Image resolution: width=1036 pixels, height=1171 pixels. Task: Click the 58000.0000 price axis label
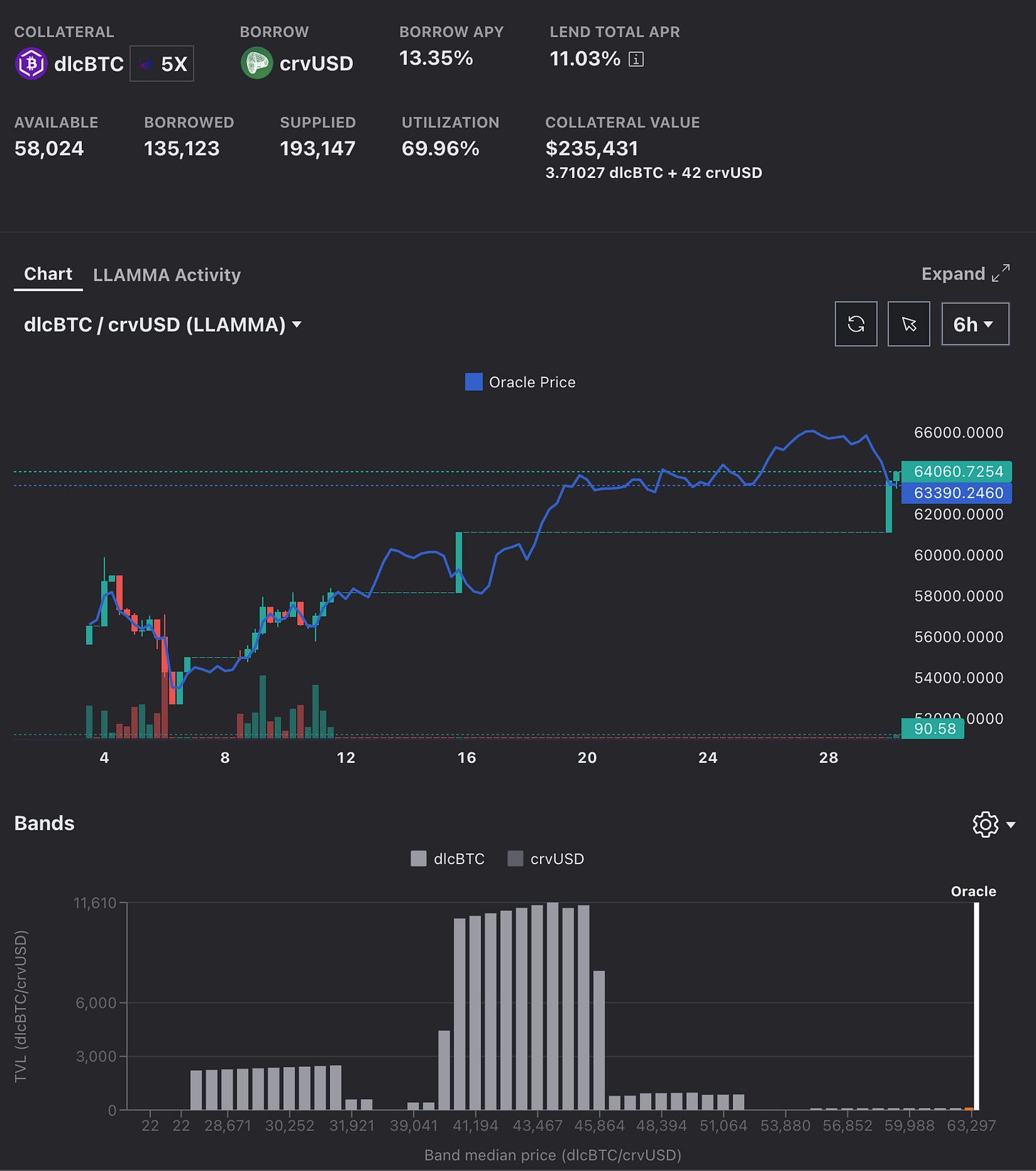[958, 596]
